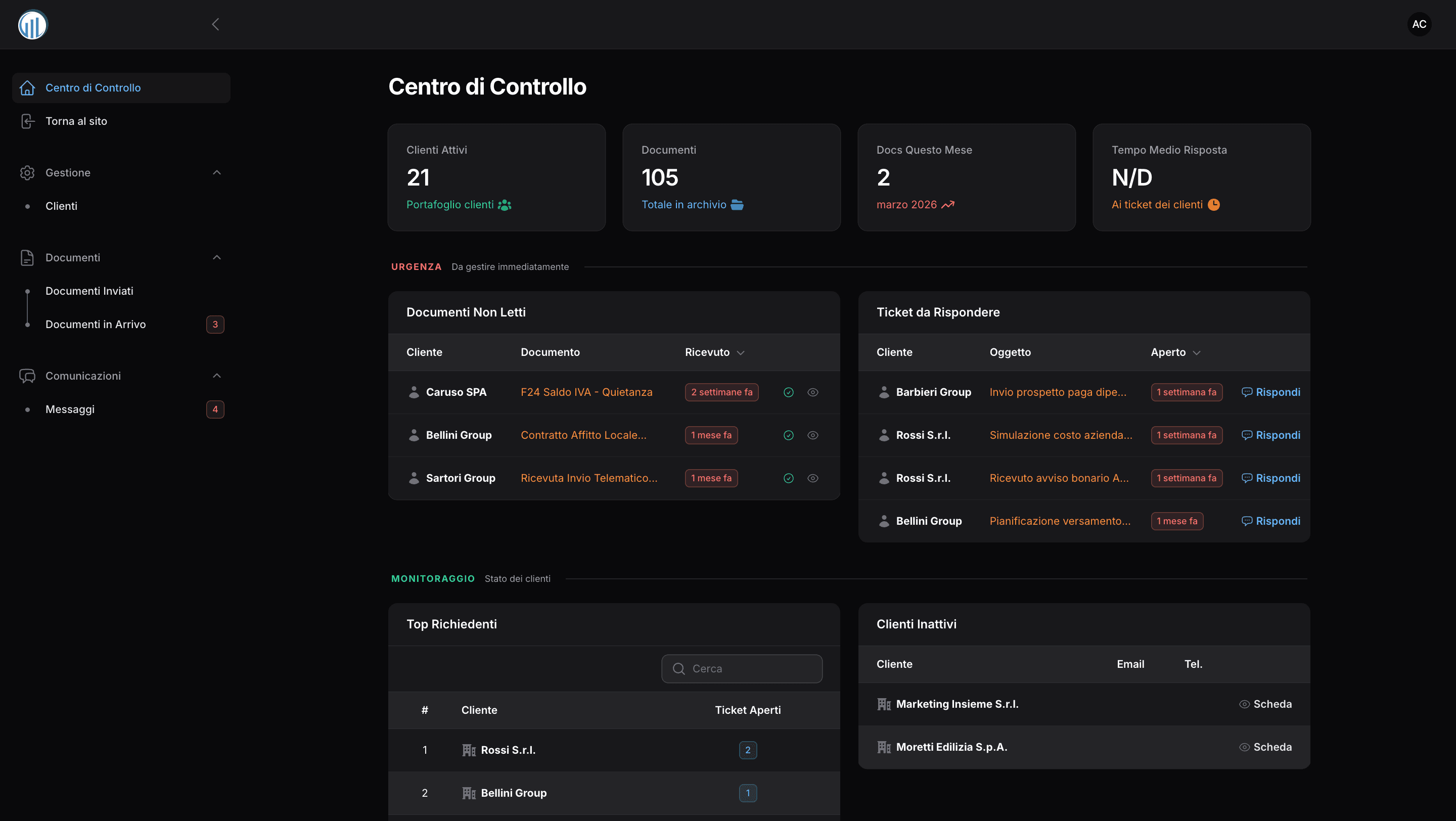Mark Caruso SPA document as read

(789, 392)
